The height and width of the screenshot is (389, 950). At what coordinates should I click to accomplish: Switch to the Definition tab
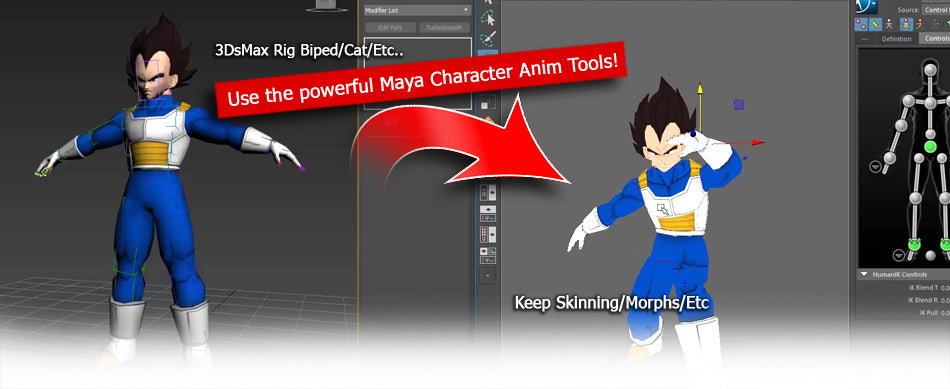click(x=896, y=39)
